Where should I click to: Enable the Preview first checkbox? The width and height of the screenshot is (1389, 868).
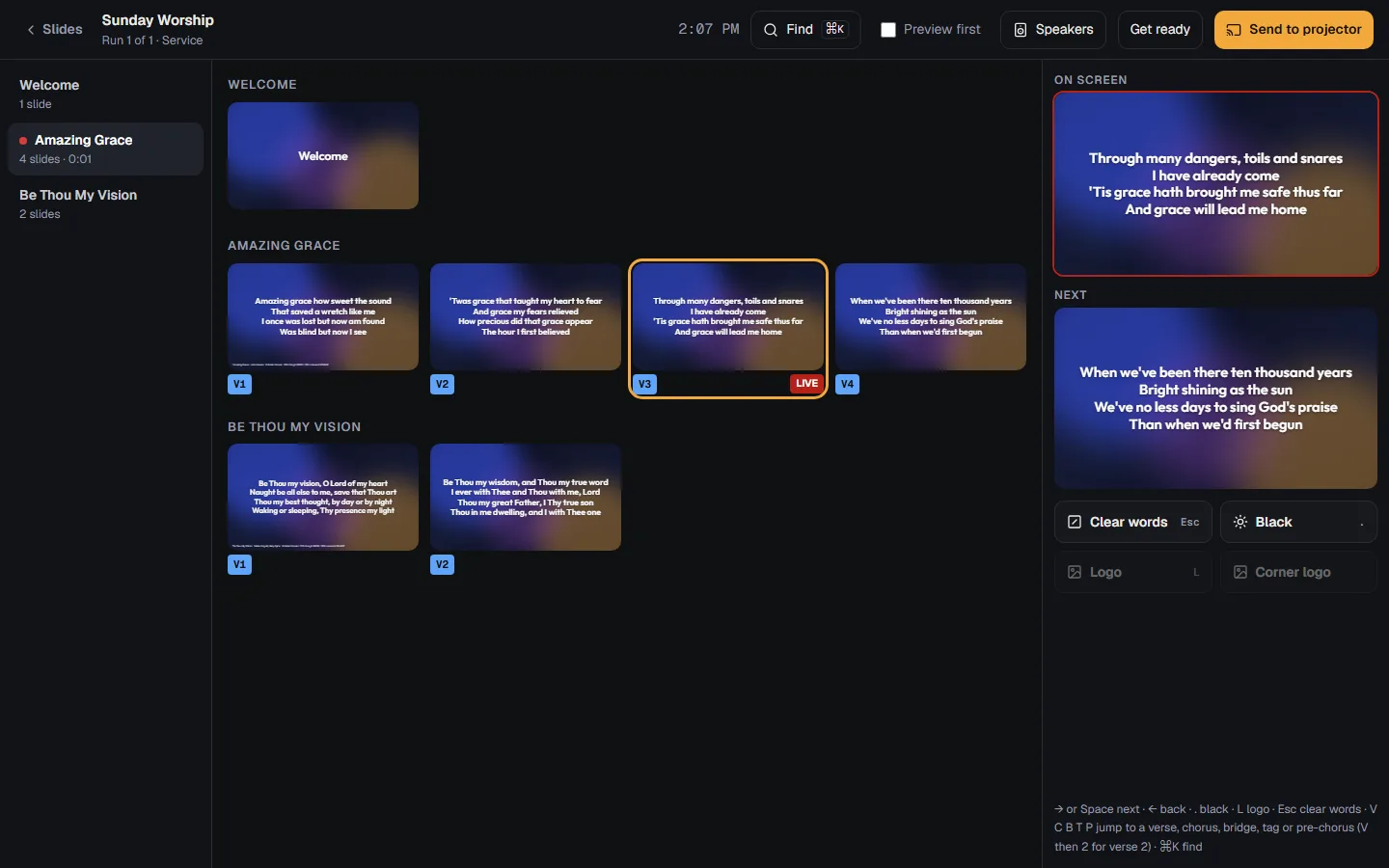point(888,30)
